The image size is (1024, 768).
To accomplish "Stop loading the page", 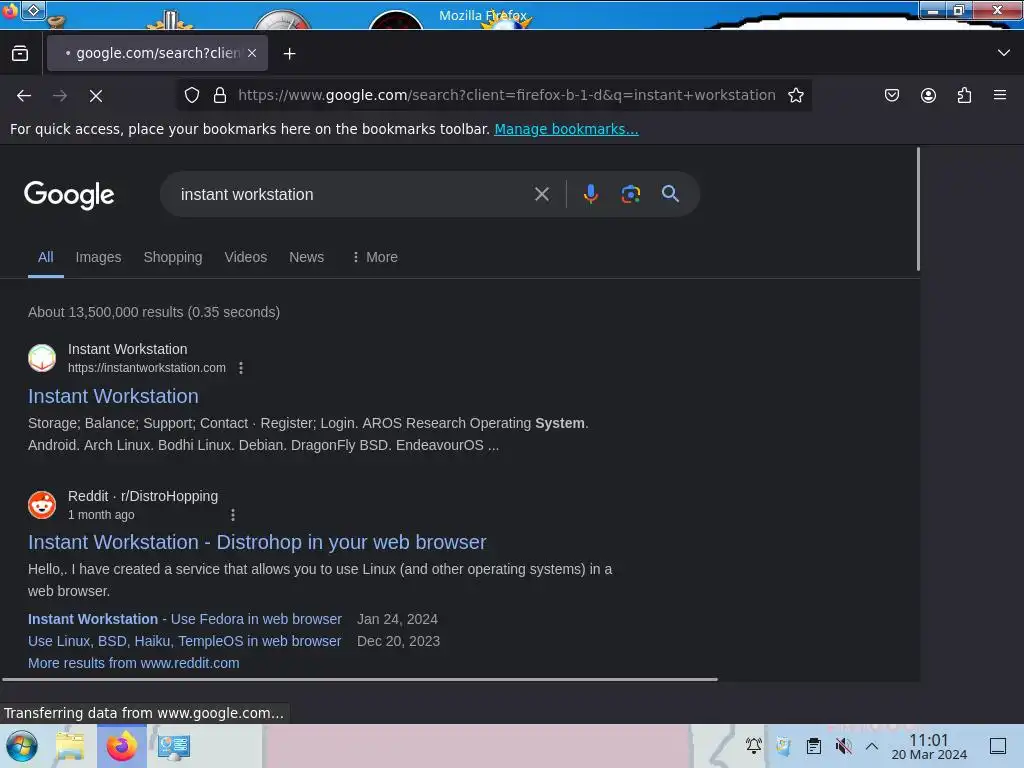I will click(x=96, y=96).
